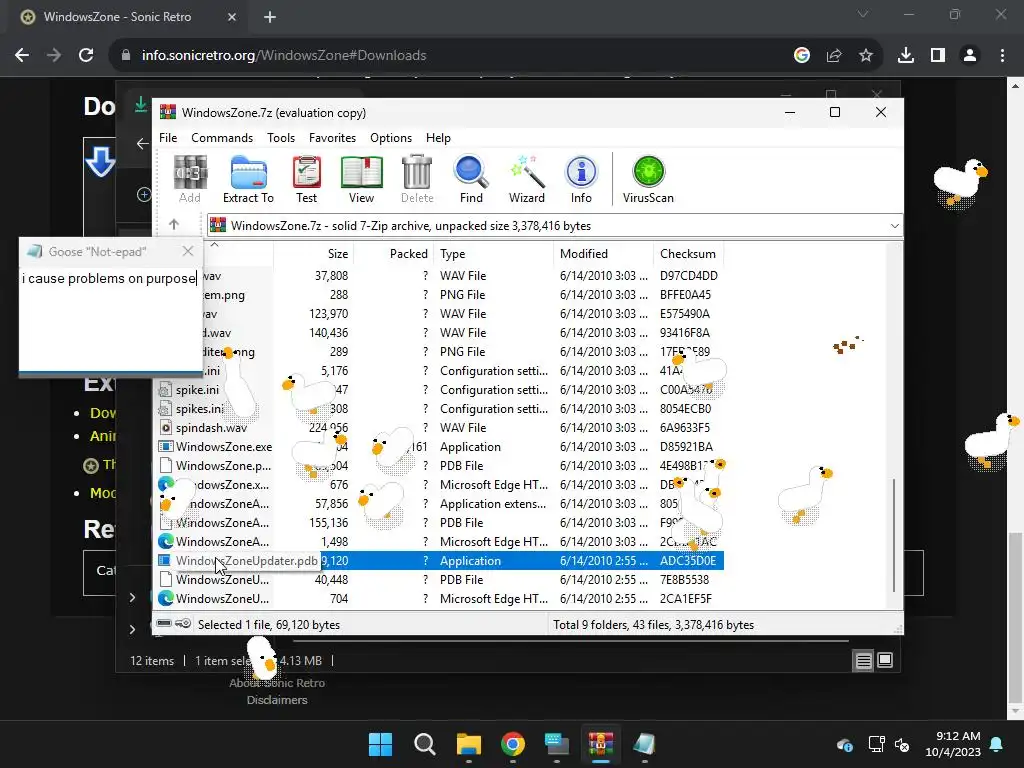The height and width of the screenshot is (768, 1024).
Task: Expand the upper Explorer navigation tree chevron
Action: tap(133, 598)
